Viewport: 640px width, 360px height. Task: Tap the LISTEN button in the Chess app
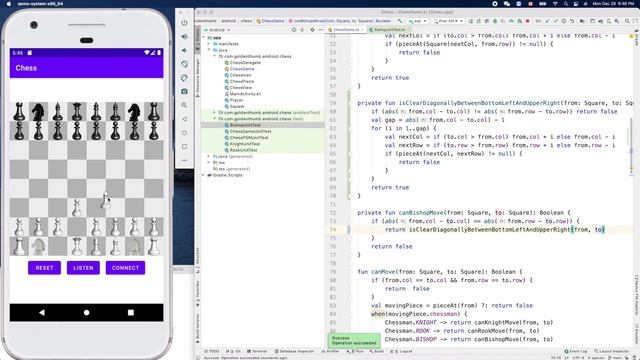tap(83, 268)
